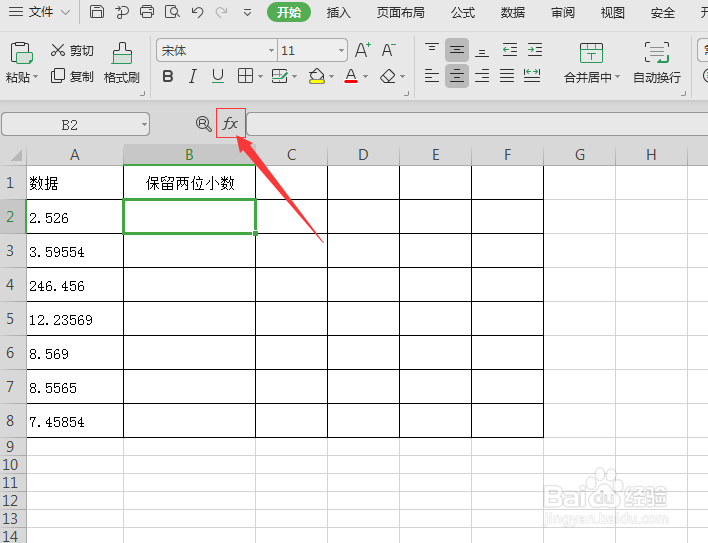Click the Print icon in quick toolbar
Image resolution: width=708 pixels, height=543 pixels.
147,11
